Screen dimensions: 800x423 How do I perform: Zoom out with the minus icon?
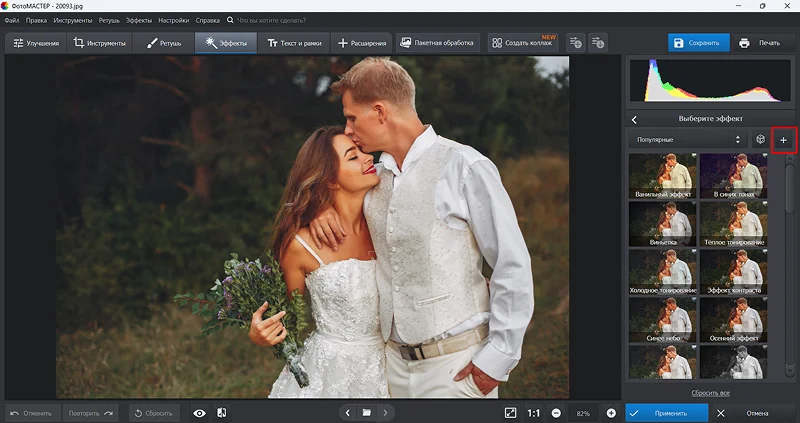(556, 412)
